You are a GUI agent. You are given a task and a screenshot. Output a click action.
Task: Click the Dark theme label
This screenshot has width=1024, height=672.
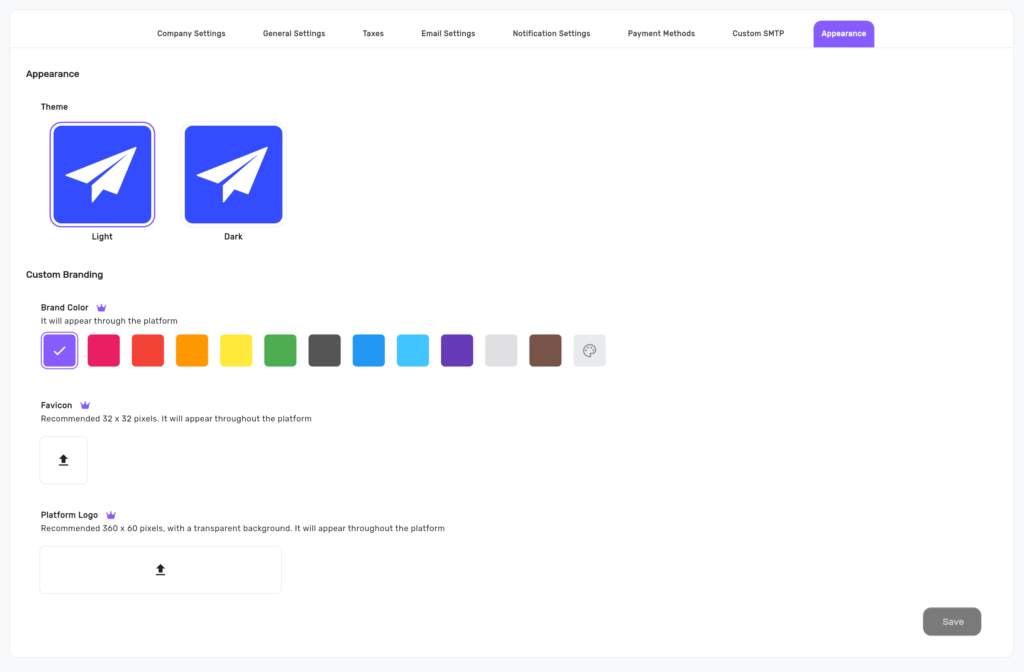point(233,236)
